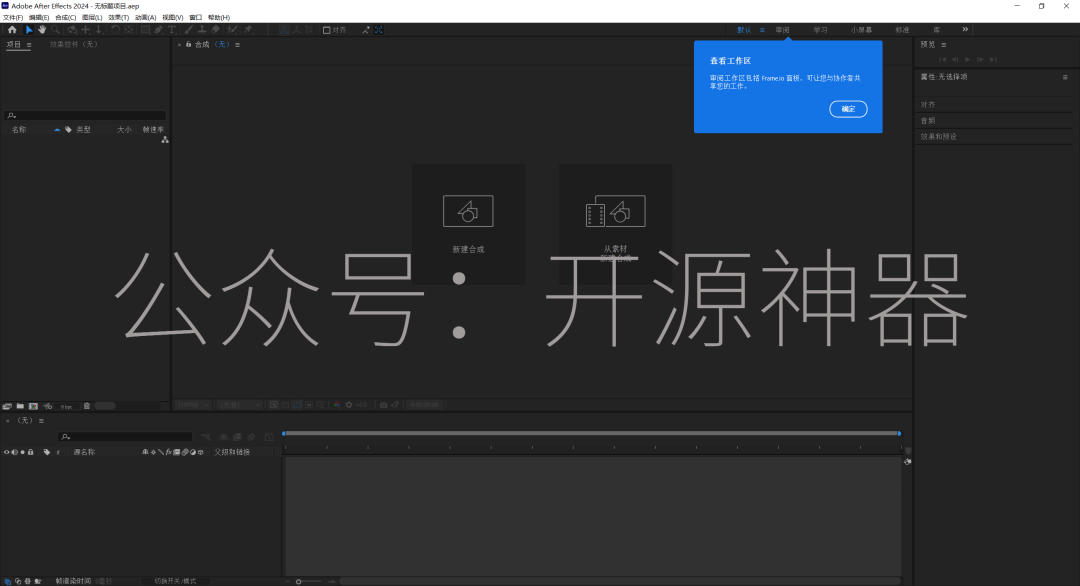Open the 效果(T) menu
1080x586 pixels.
tap(118, 17)
